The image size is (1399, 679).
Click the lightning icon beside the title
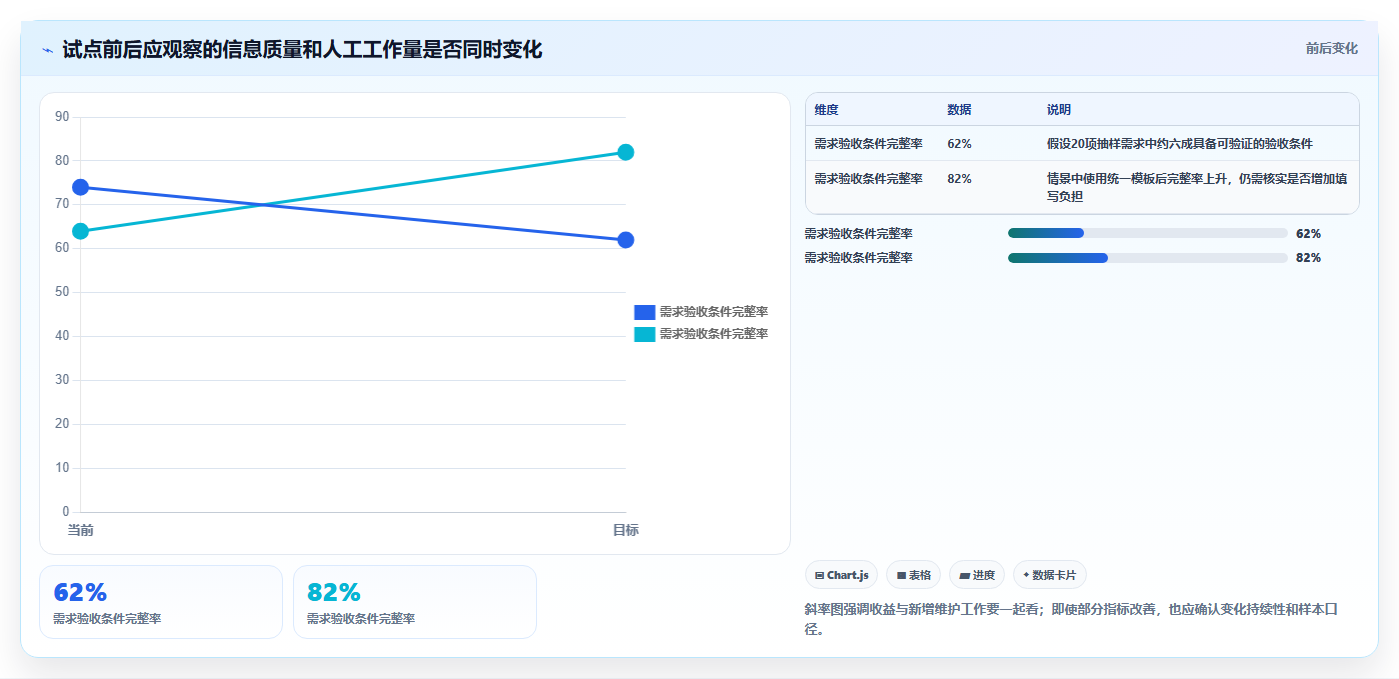(x=48, y=50)
